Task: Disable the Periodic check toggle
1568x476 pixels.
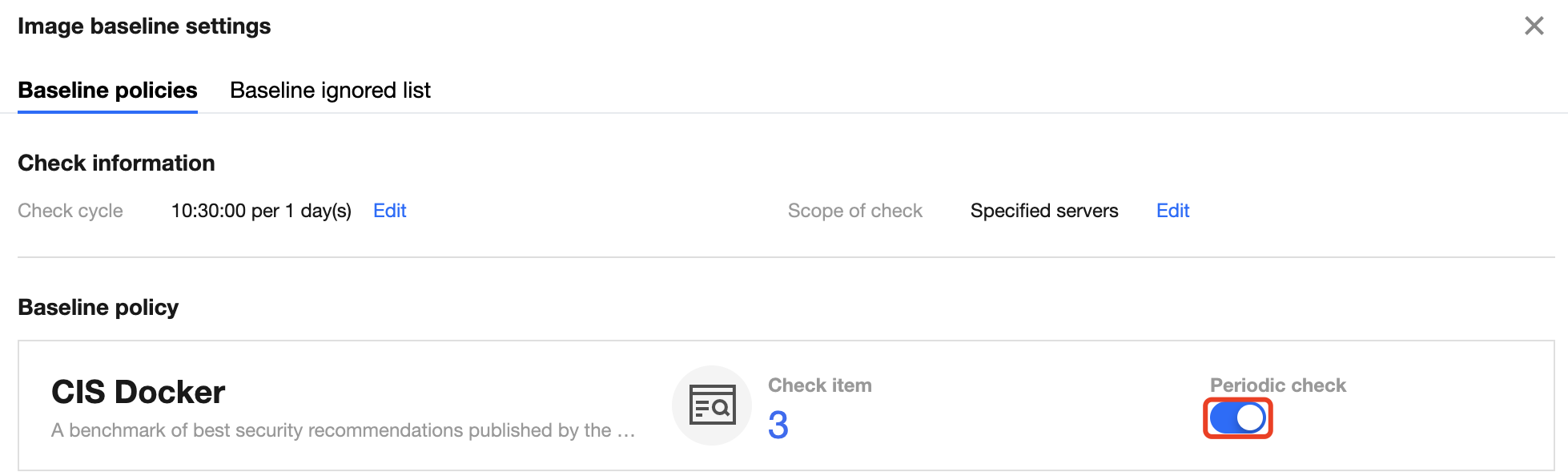Action: (x=1237, y=418)
